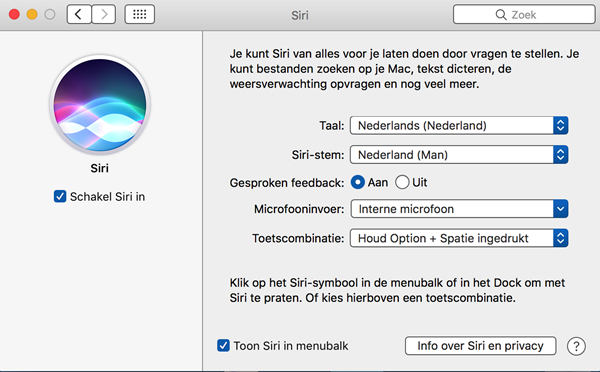The image size is (600, 372).
Task: Click the Siri window title text
Action: [300, 15]
